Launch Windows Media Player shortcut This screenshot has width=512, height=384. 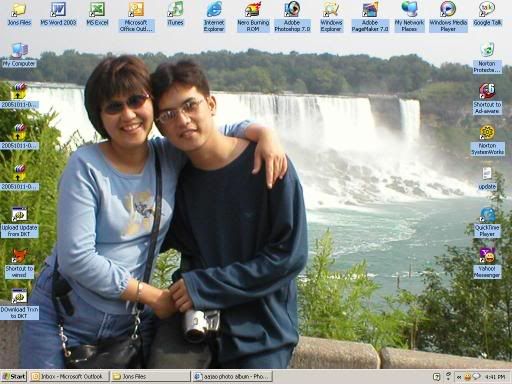pyautogui.click(x=448, y=17)
